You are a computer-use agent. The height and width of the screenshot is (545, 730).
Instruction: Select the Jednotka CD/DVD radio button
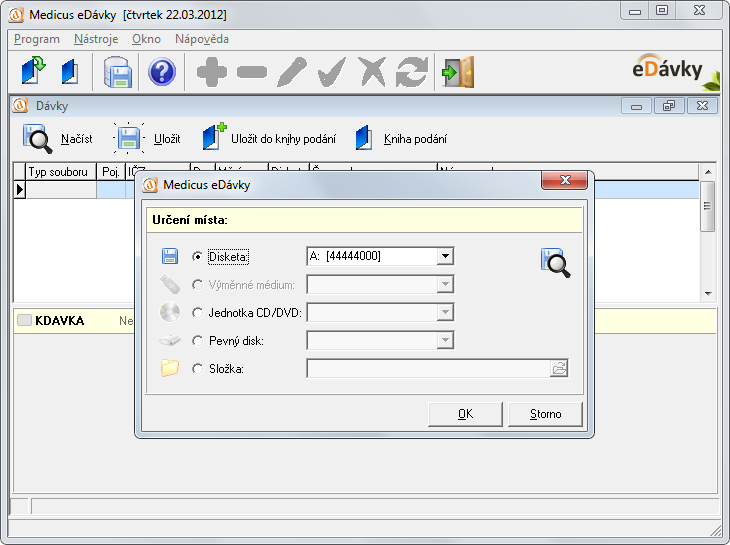197,312
